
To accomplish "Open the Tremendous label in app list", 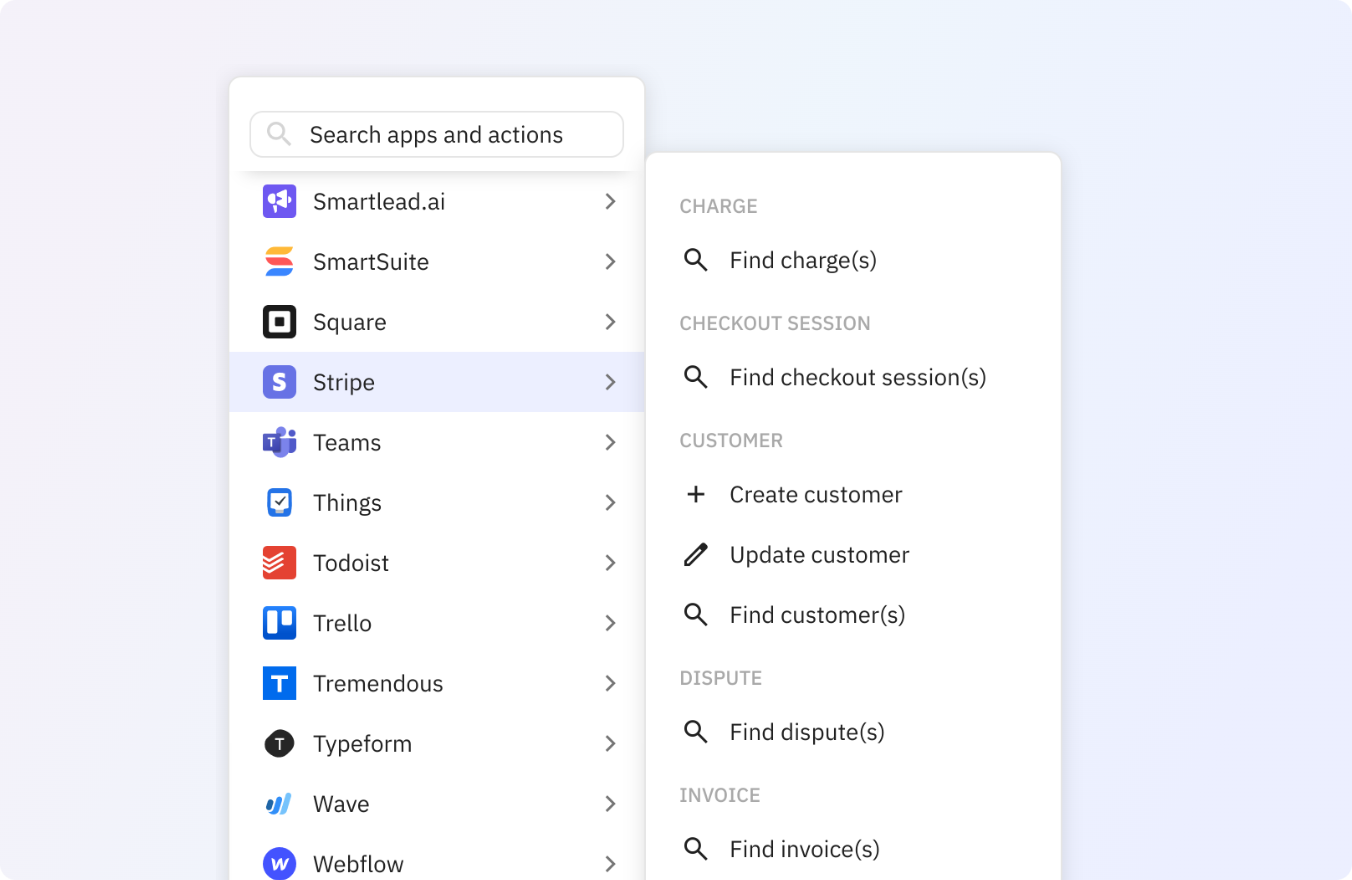I will coord(378,683).
